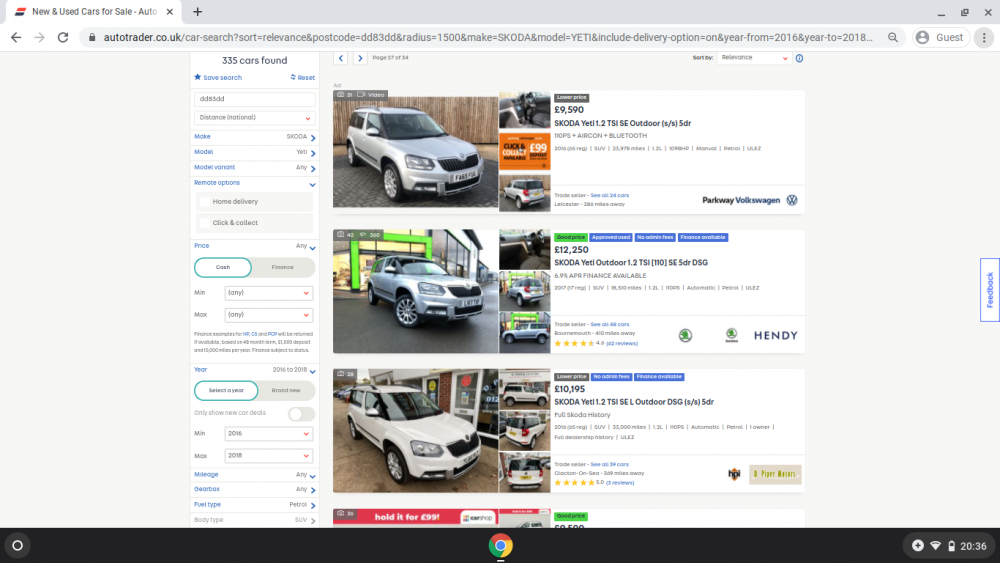Click the D. Piper Motors logo
Screen dimensions: 1000x563
click(x=775, y=474)
